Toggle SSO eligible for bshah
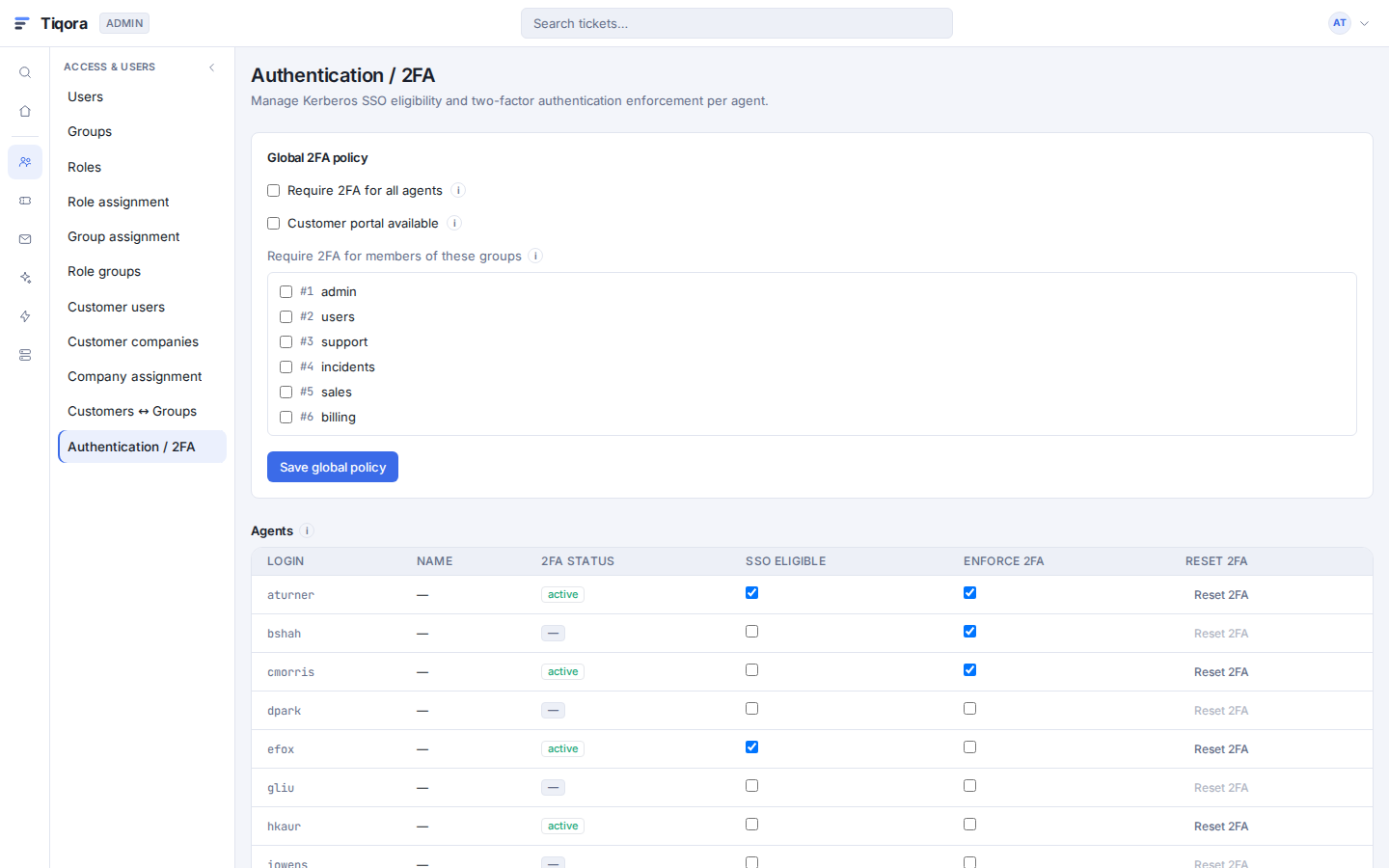Image resolution: width=1389 pixels, height=868 pixels. point(751,632)
